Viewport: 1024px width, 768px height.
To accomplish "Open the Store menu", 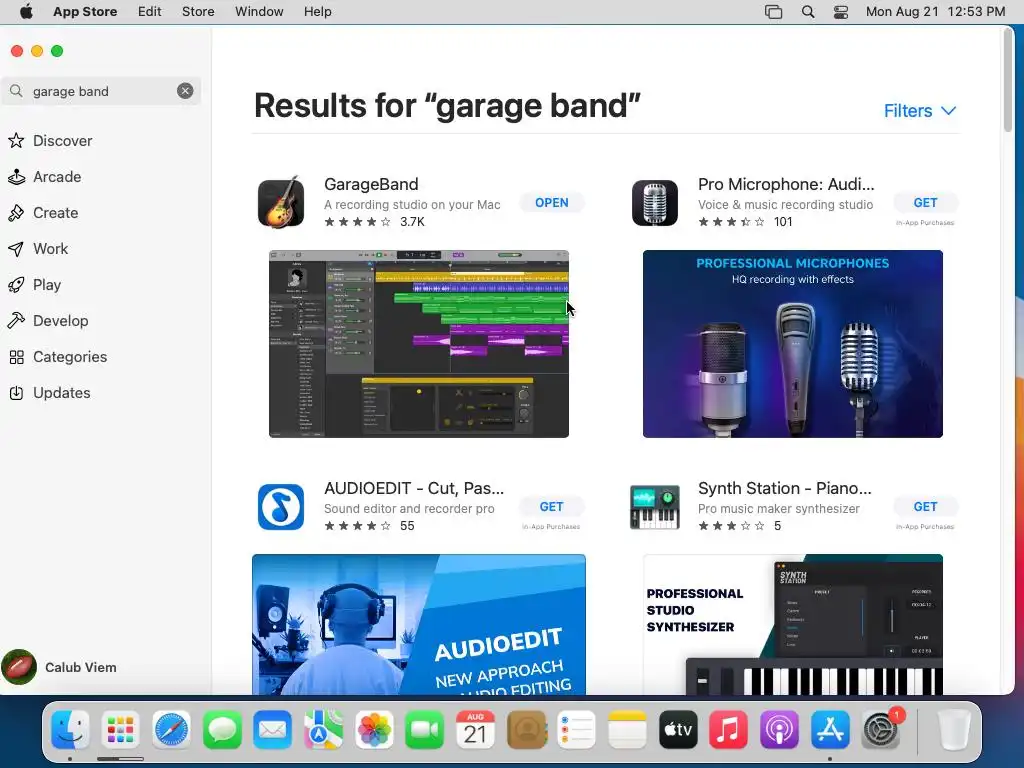I will click(x=198, y=12).
